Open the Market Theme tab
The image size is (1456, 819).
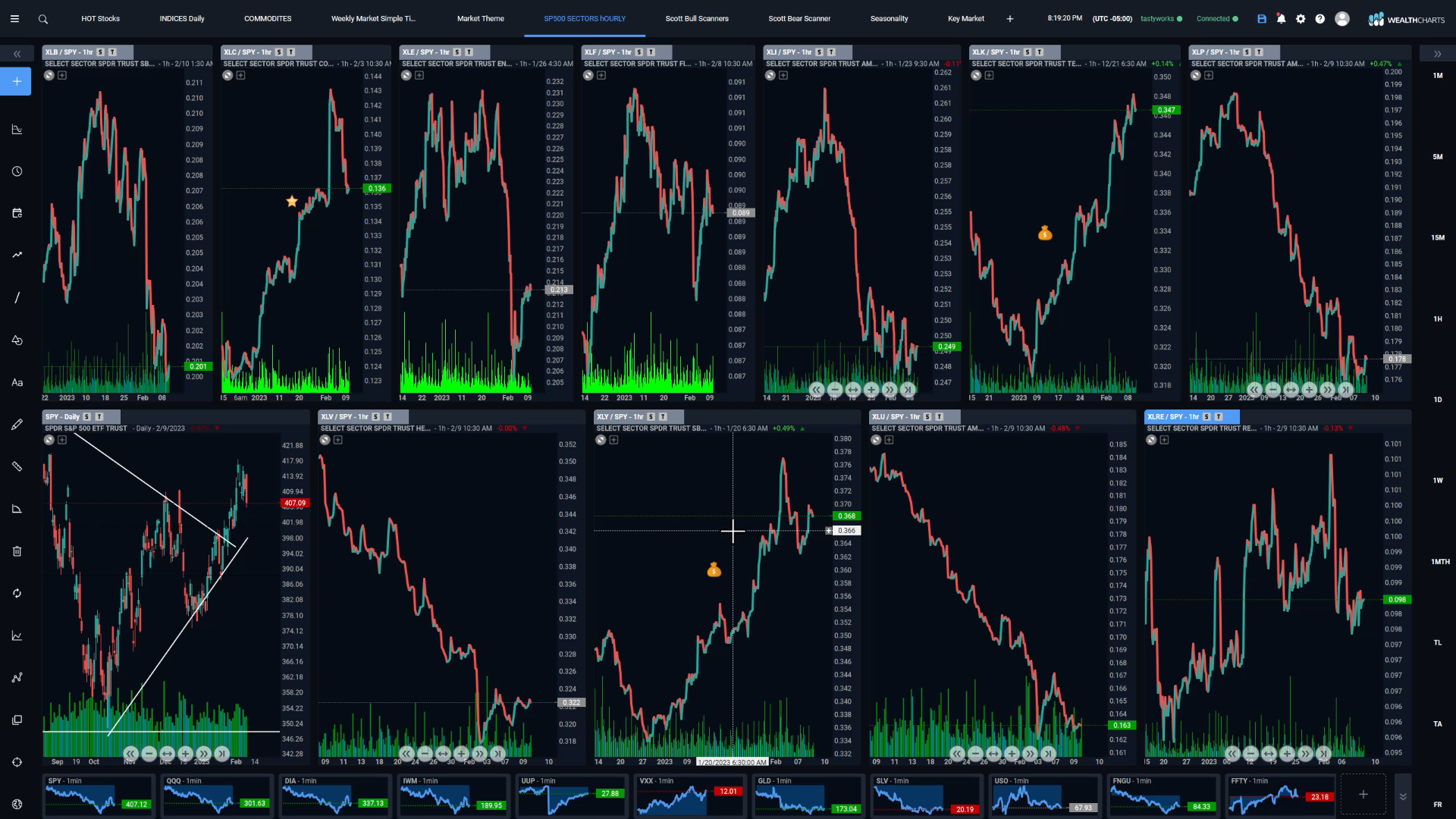pos(480,18)
